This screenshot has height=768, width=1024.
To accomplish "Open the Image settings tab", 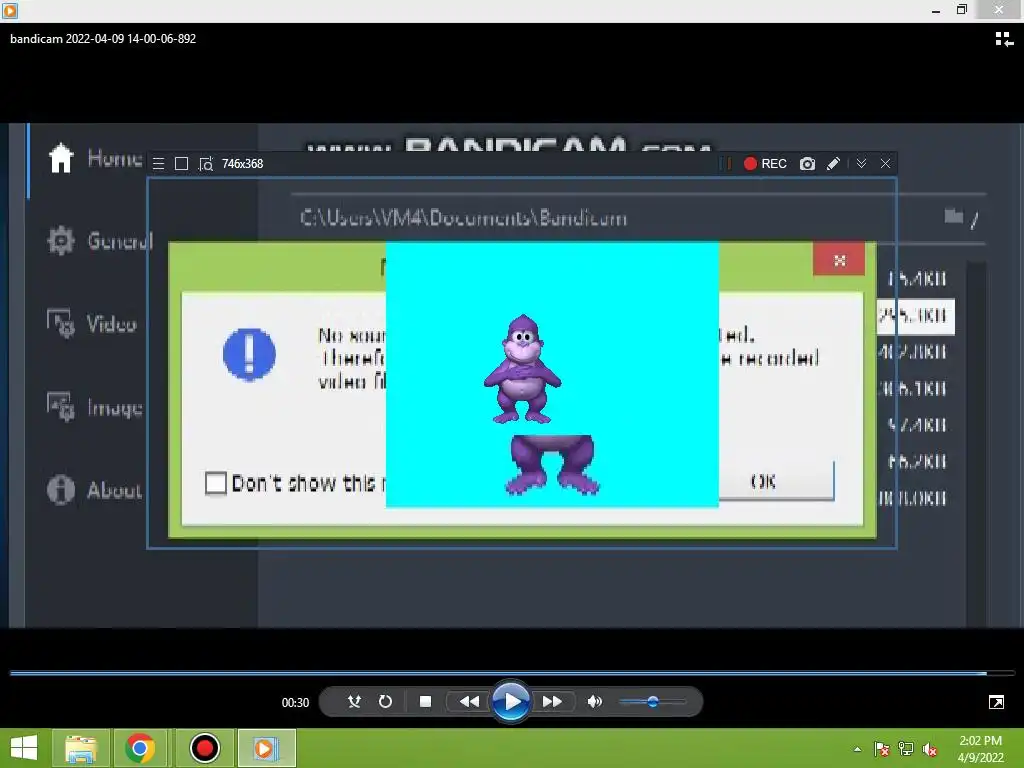I will 94,407.
